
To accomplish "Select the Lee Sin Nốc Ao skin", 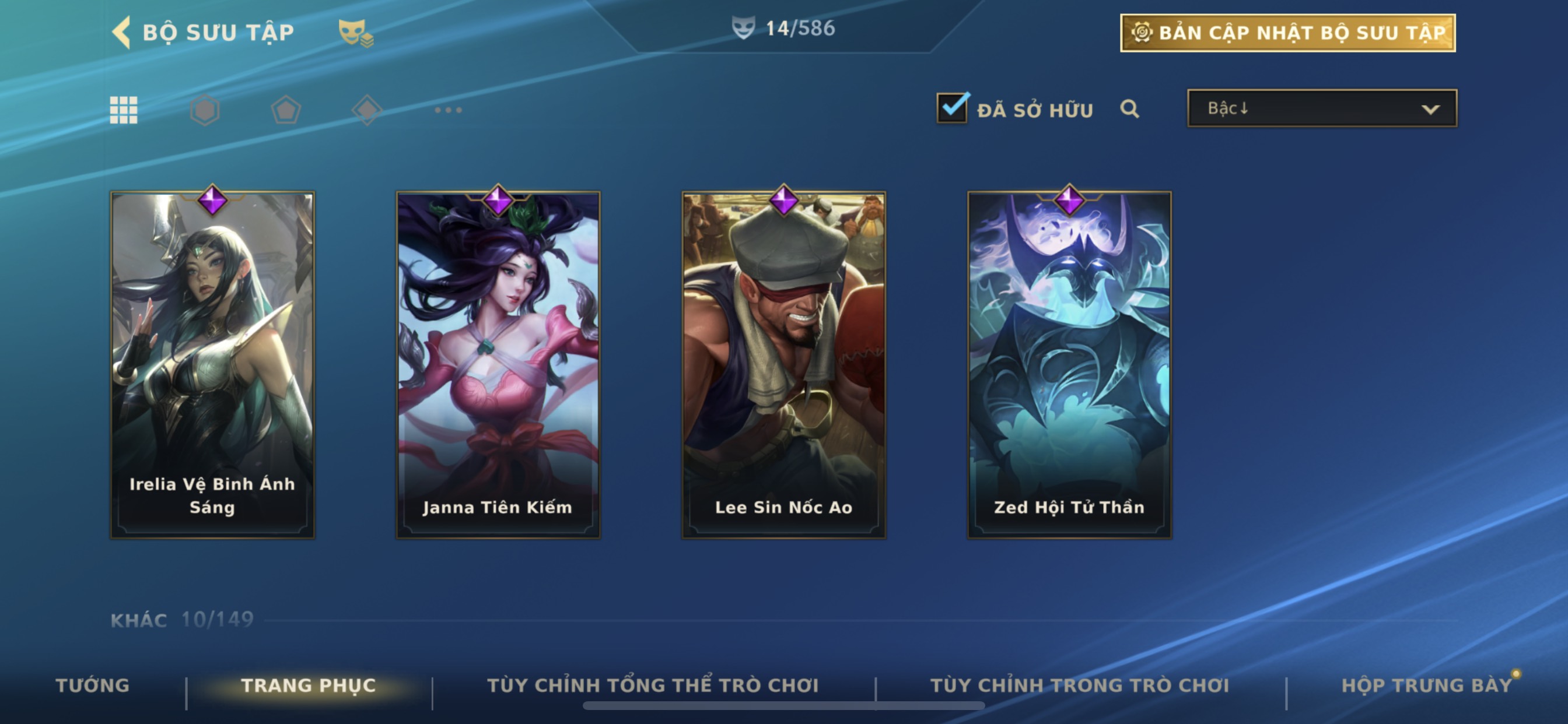I will click(783, 364).
